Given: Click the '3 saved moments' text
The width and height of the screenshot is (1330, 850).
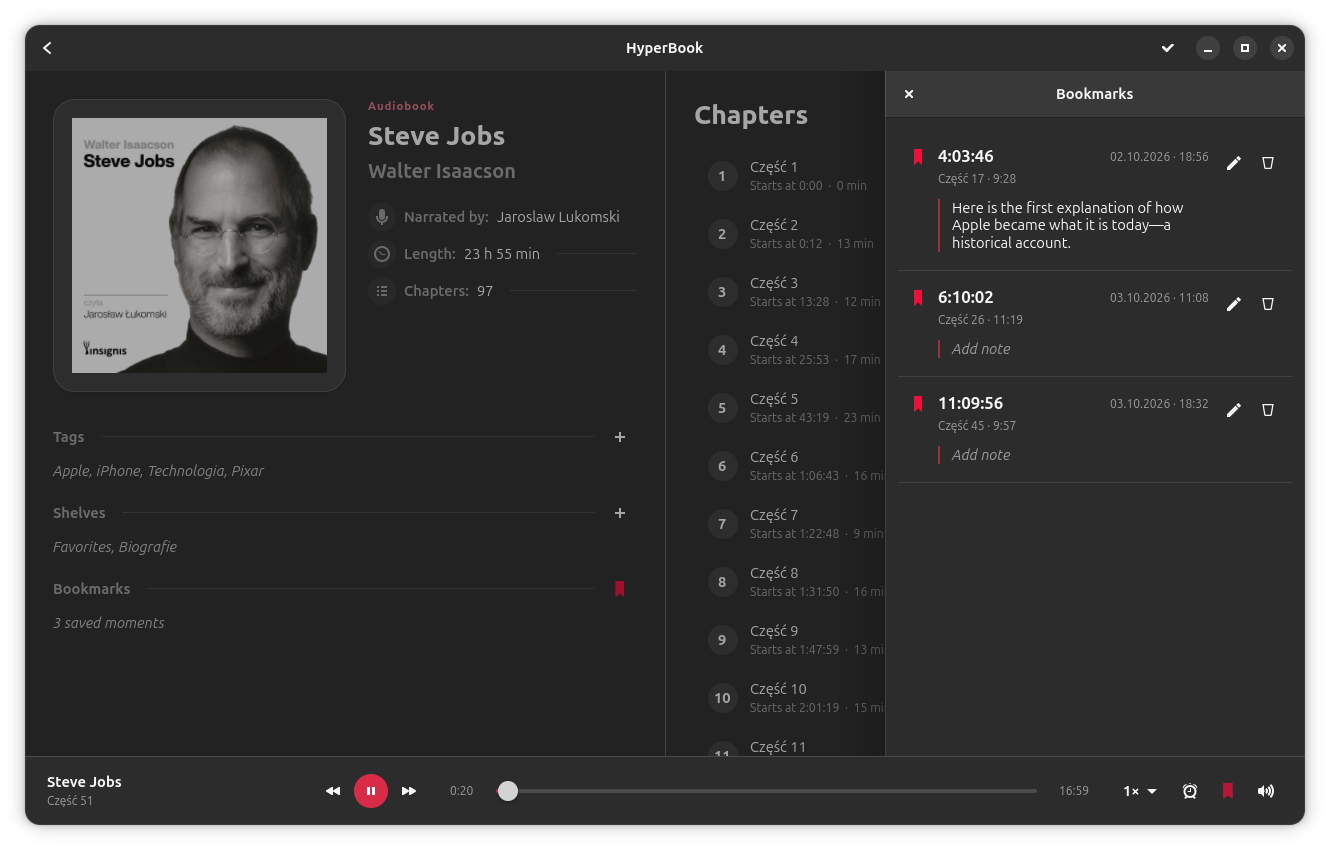Looking at the screenshot, I should pos(109,623).
